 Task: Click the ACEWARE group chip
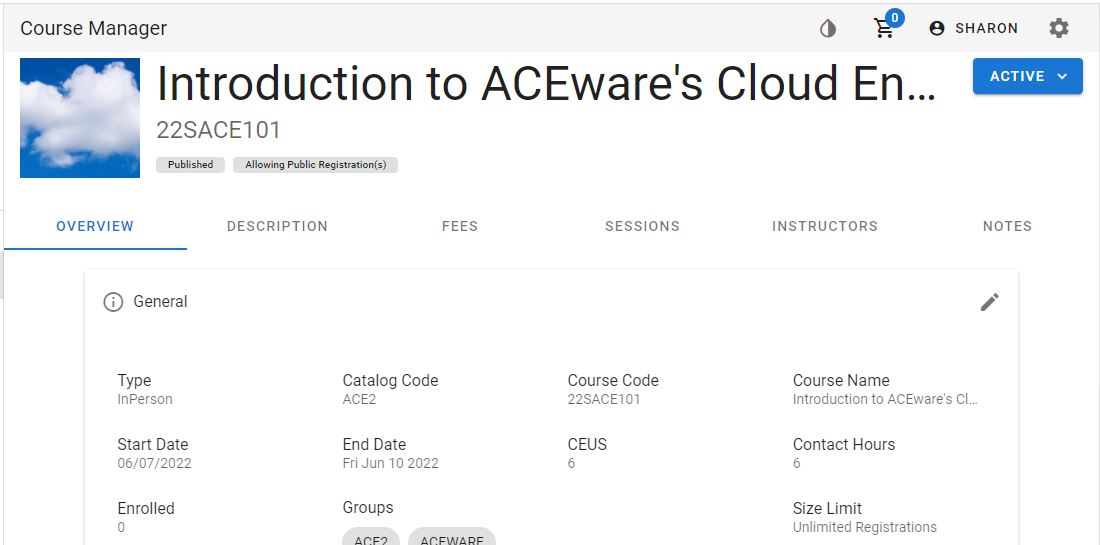452,538
